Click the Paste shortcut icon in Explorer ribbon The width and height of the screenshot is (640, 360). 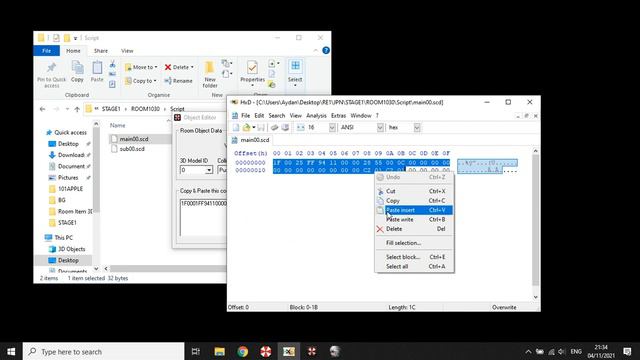112,84
